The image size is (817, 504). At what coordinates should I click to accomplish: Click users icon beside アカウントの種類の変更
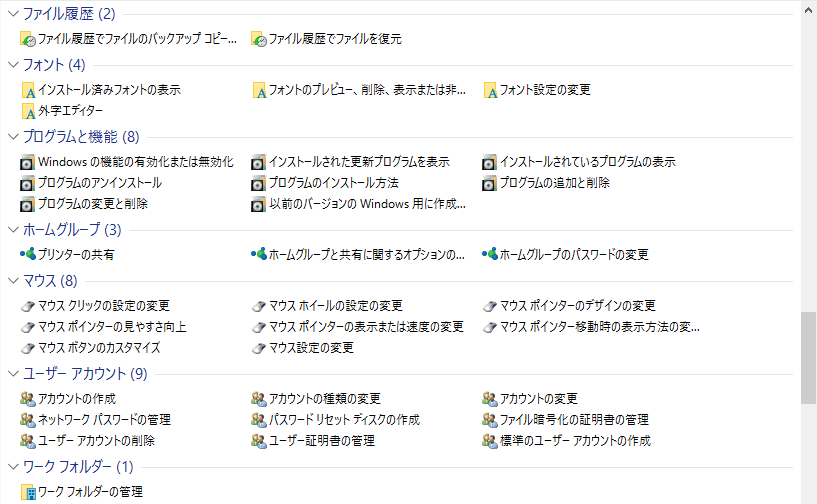click(258, 399)
